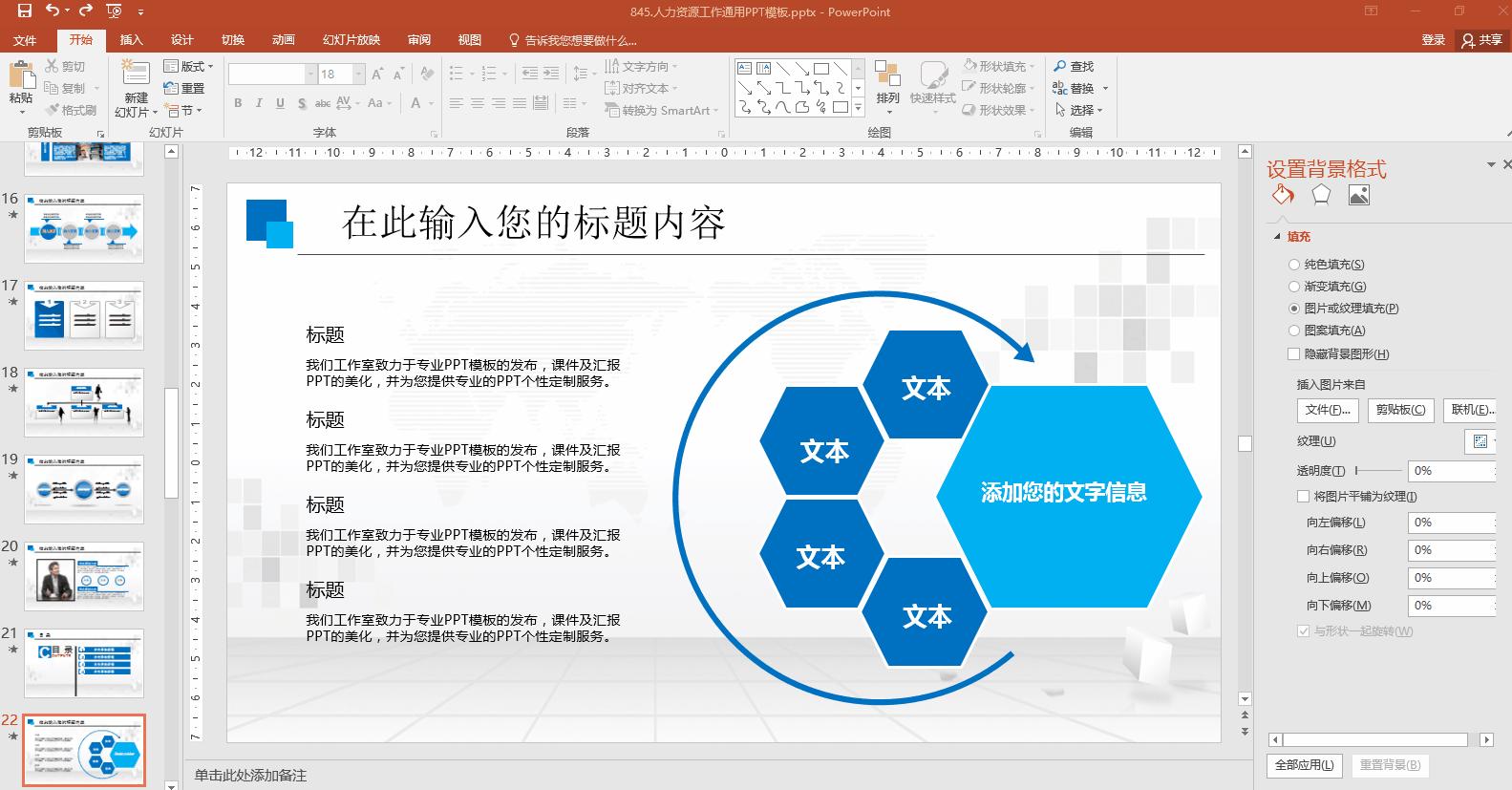Click the Share (共享) person icon
The width and height of the screenshot is (1512, 790).
point(1469,40)
